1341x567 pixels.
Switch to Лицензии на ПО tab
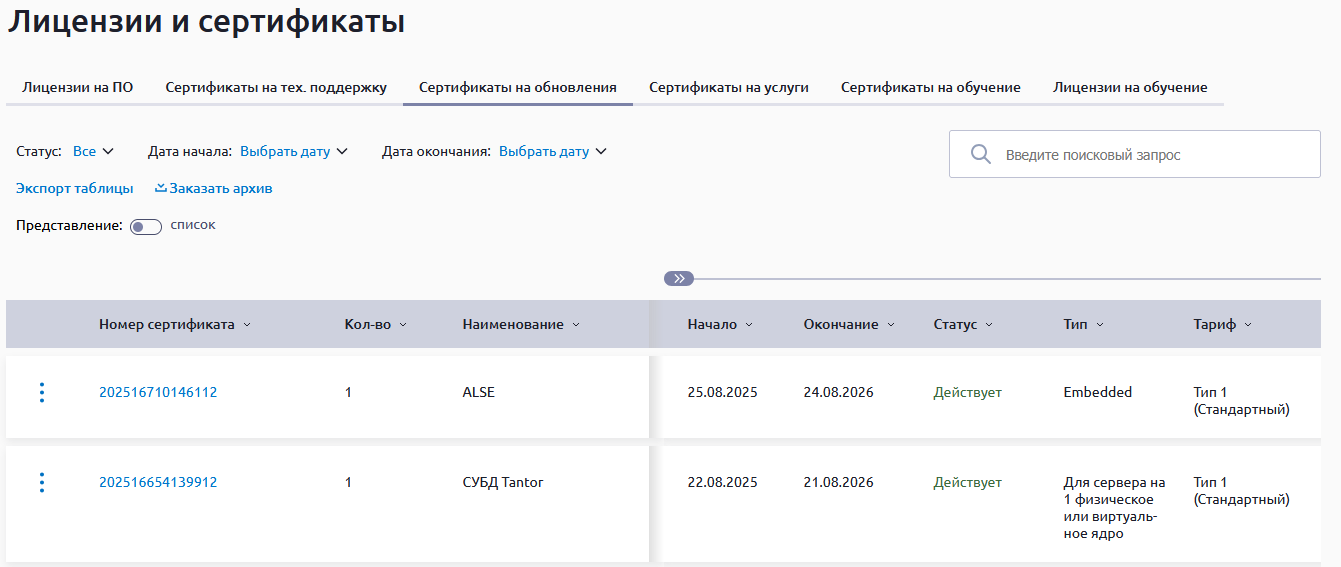pos(77,88)
